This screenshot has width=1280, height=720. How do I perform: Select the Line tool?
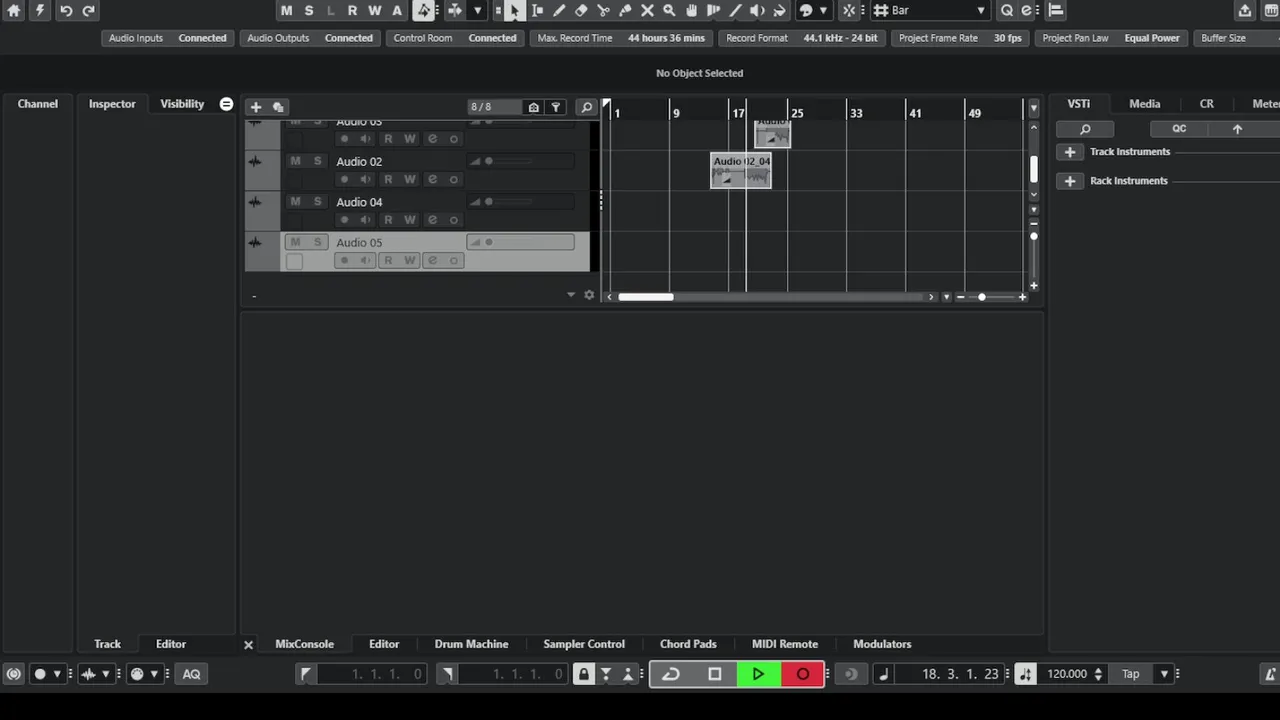(x=735, y=10)
